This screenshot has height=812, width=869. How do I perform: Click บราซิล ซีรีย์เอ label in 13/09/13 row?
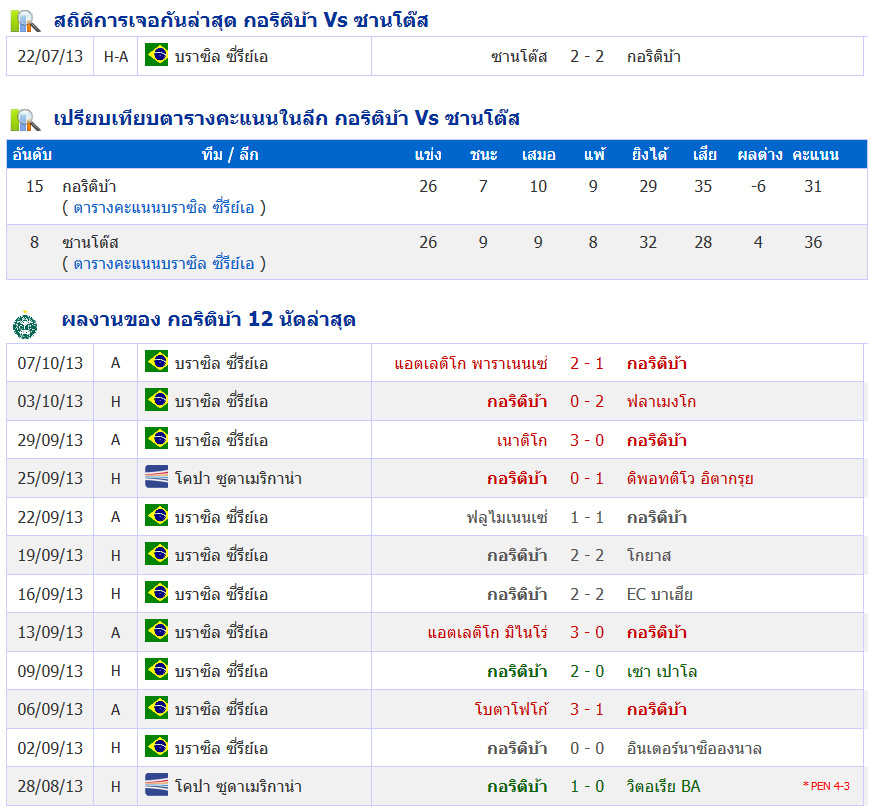(221, 633)
